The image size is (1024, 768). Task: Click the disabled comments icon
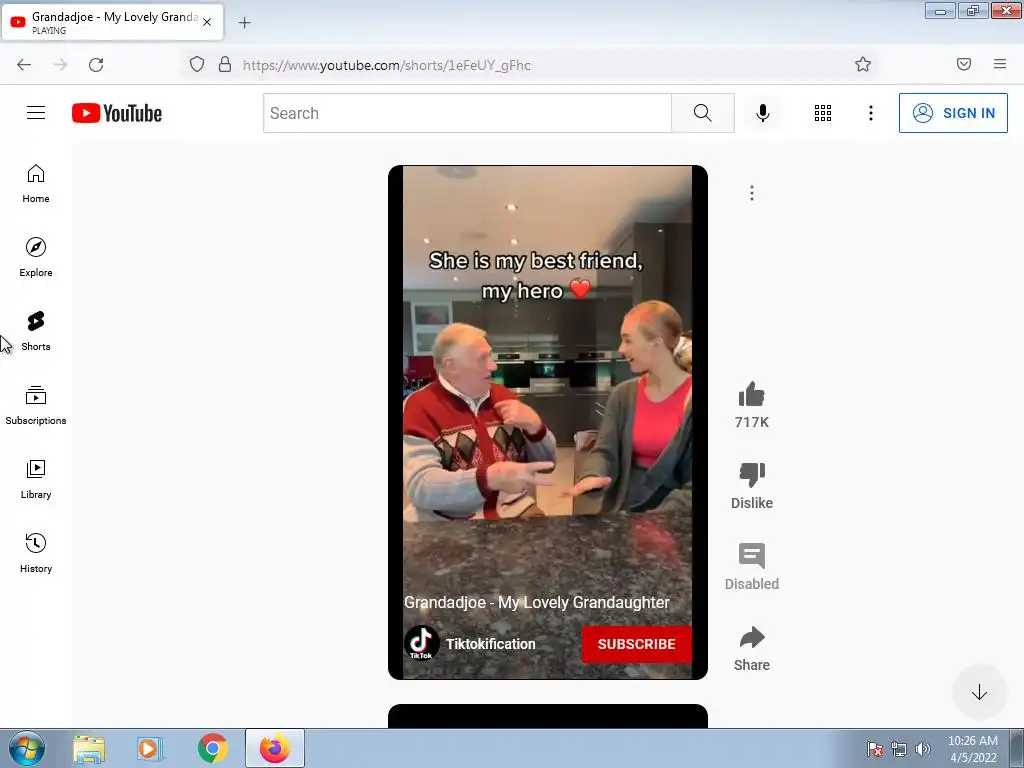point(752,556)
